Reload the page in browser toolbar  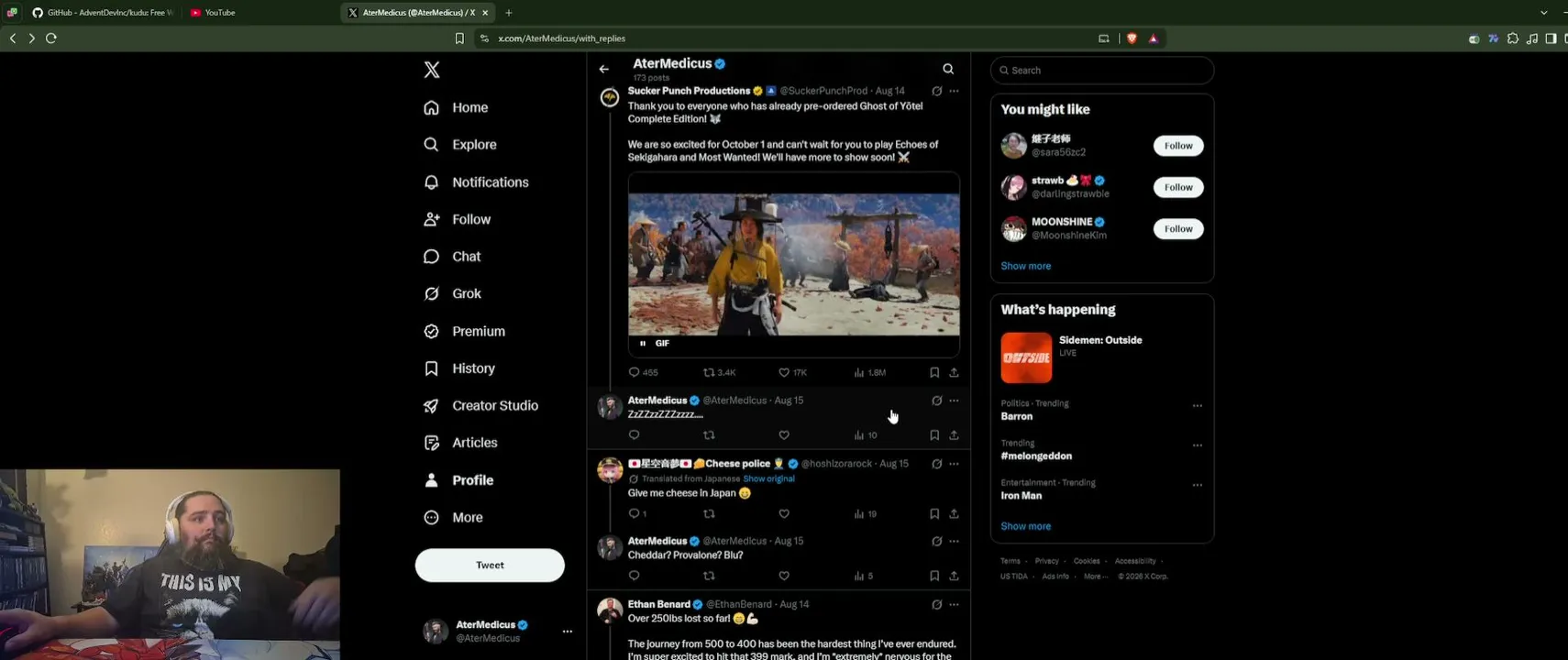[x=51, y=38]
